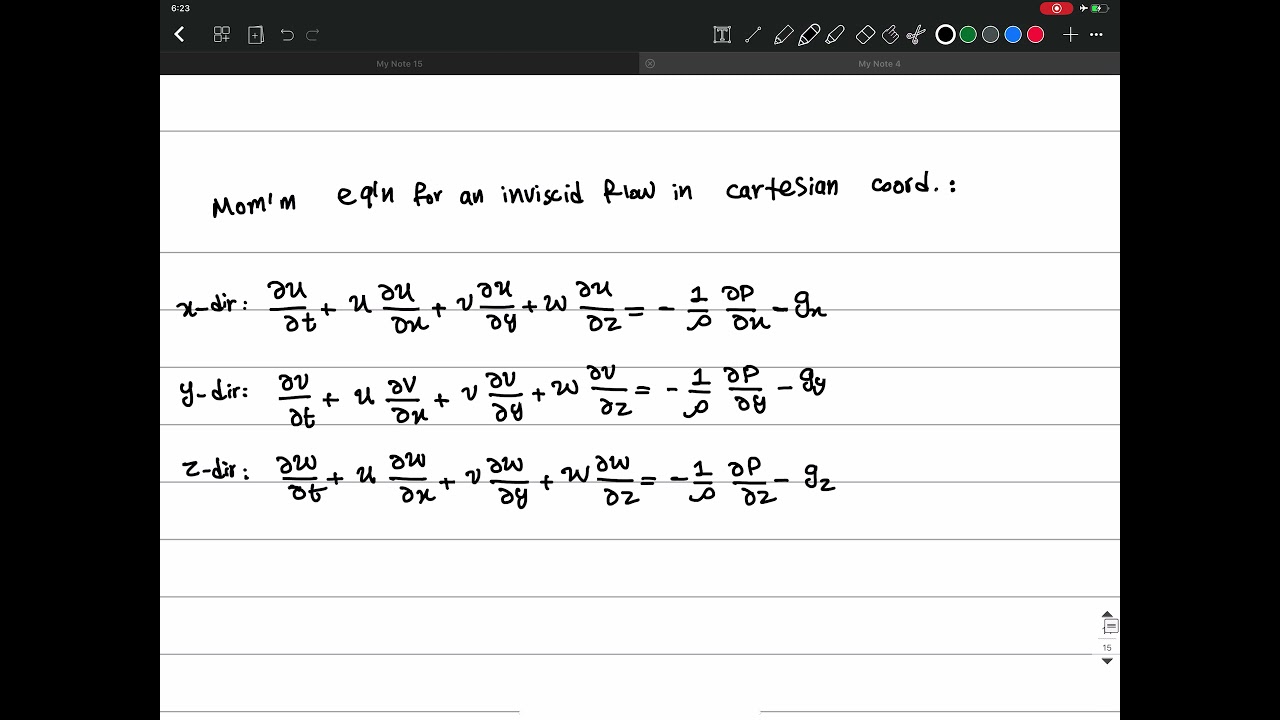Jump to previous page with up arrow
Viewport: 1280px width, 720px height.
pyautogui.click(x=1107, y=615)
